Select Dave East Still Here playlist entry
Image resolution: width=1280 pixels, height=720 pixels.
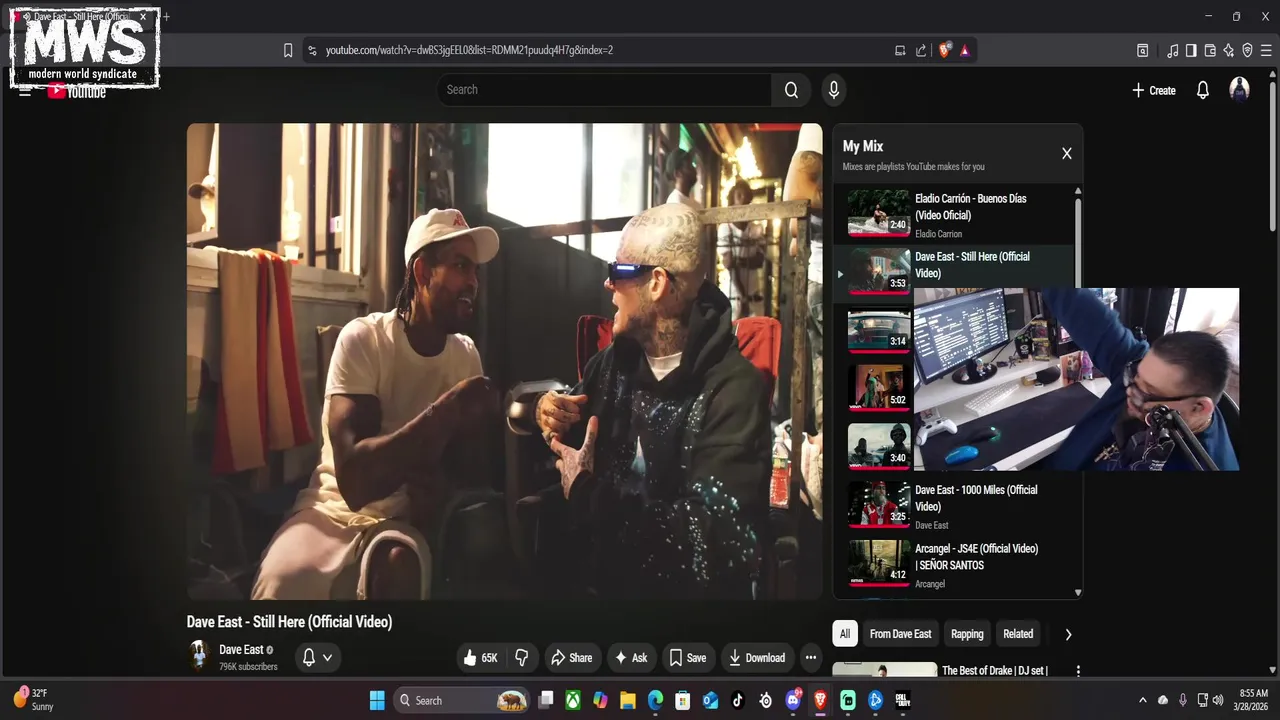tap(953, 272)
